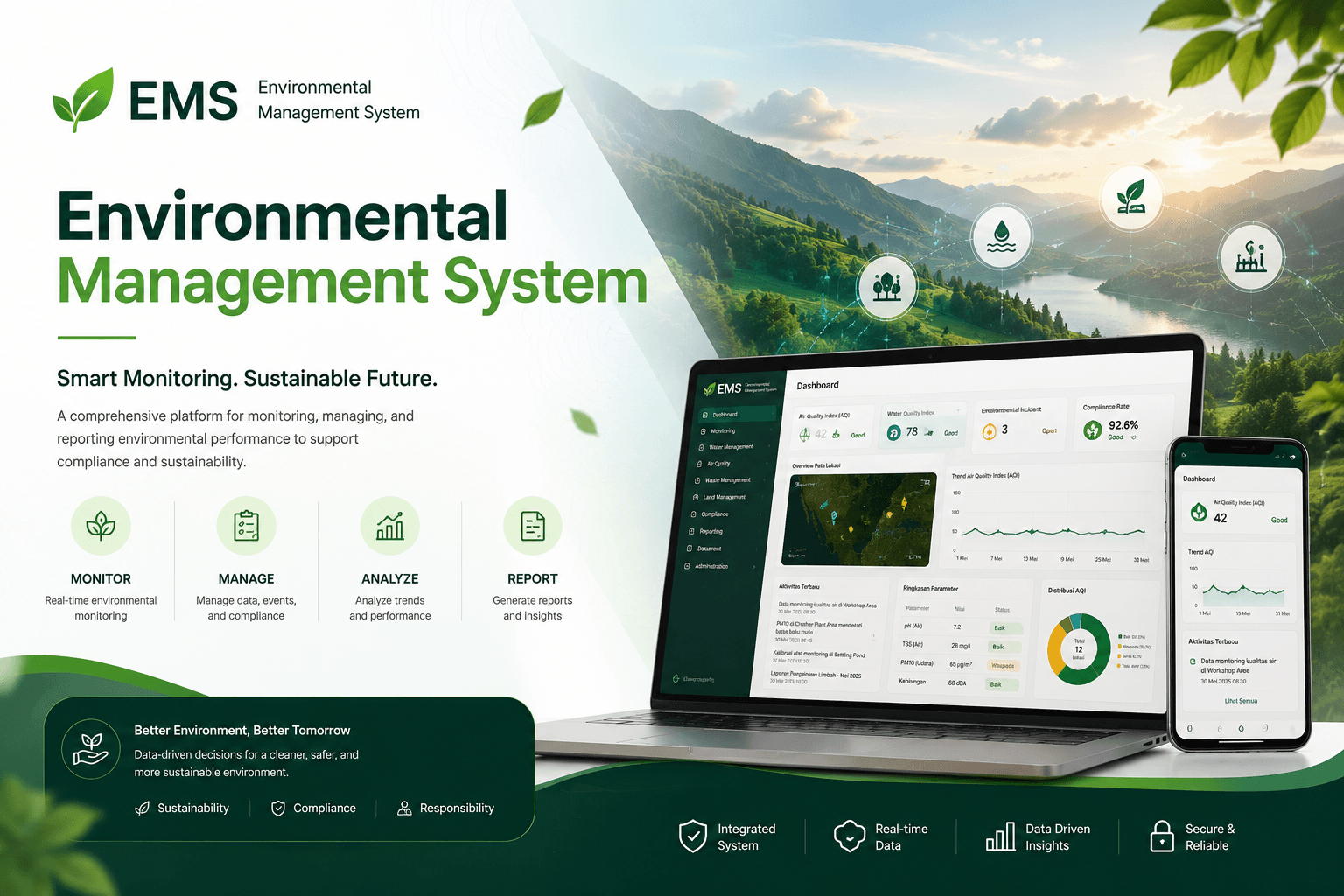1344x896 pixels.
Task: Click the phone's Air Quality Index leaf icon
Action: pos(1199,513)
